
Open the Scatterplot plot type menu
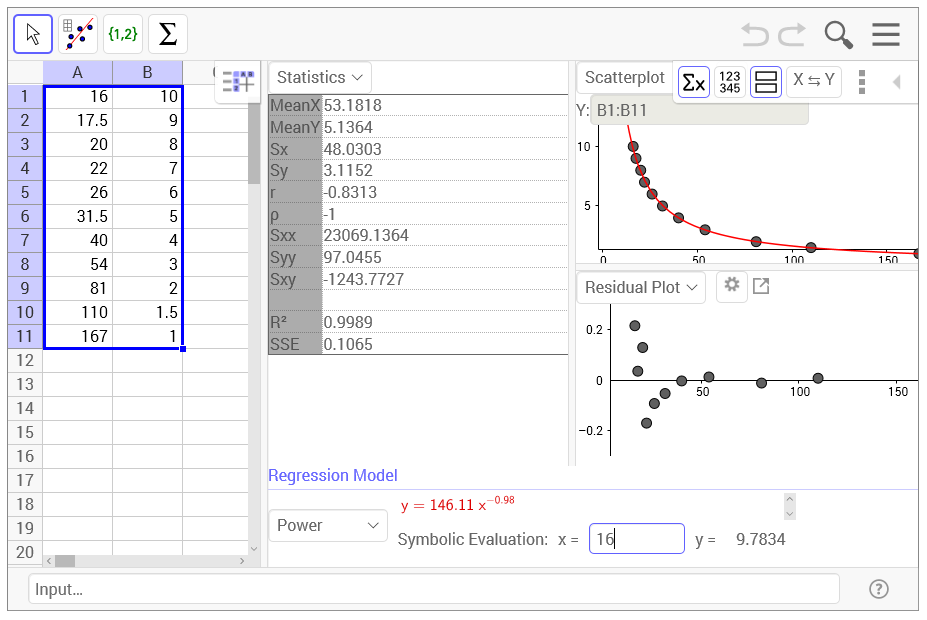point(624,77)
